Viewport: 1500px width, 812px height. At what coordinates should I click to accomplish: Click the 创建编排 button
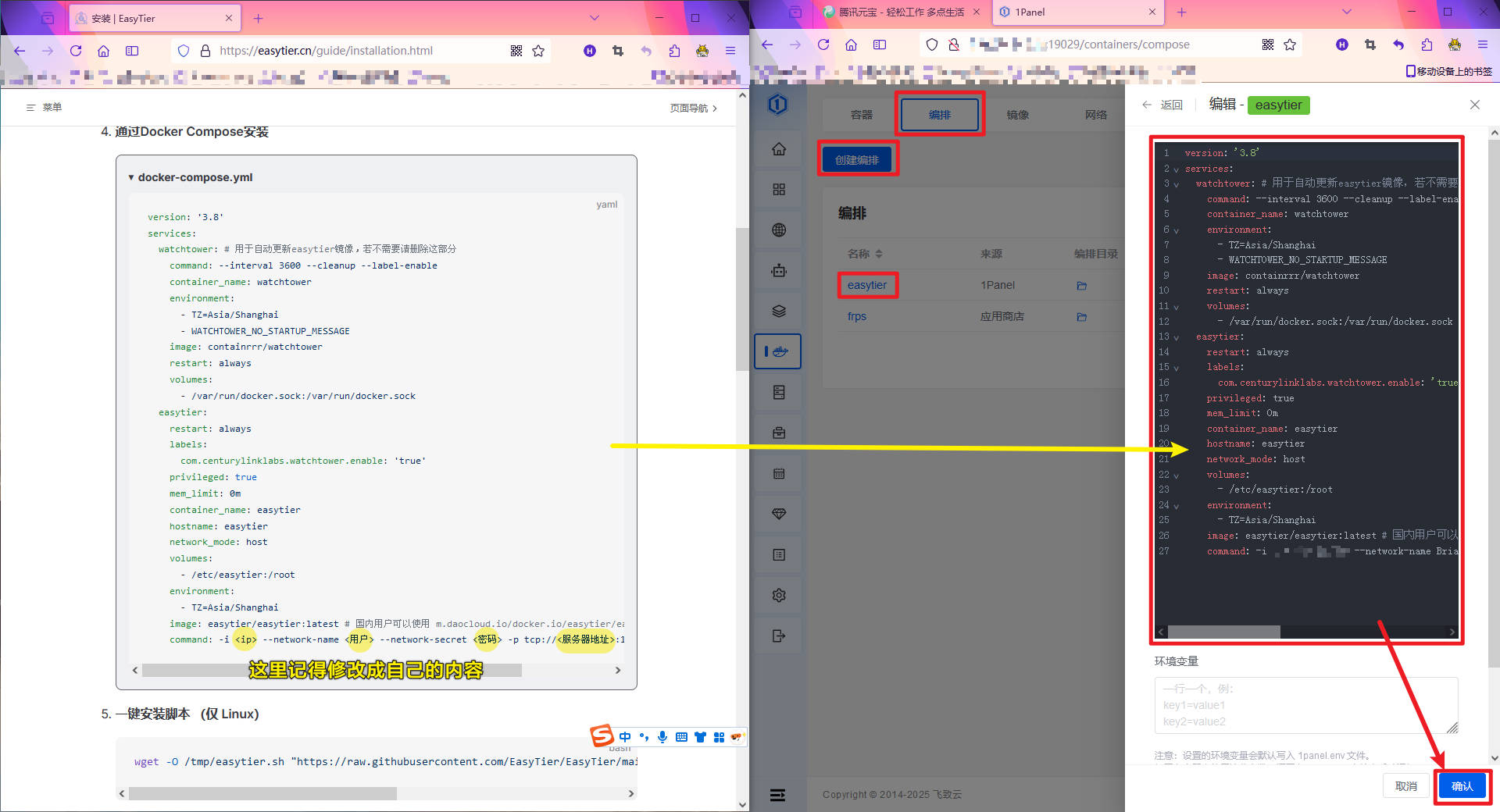pos(857,160)
